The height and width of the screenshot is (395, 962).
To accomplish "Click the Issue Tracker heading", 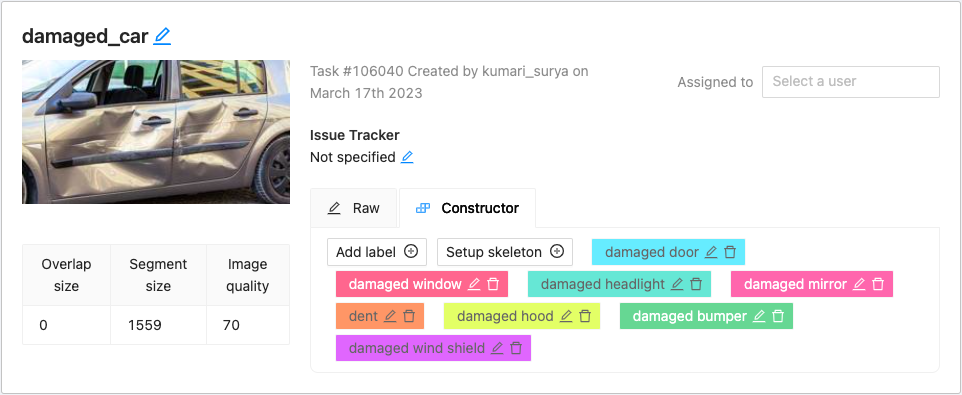I will point(355,135).
